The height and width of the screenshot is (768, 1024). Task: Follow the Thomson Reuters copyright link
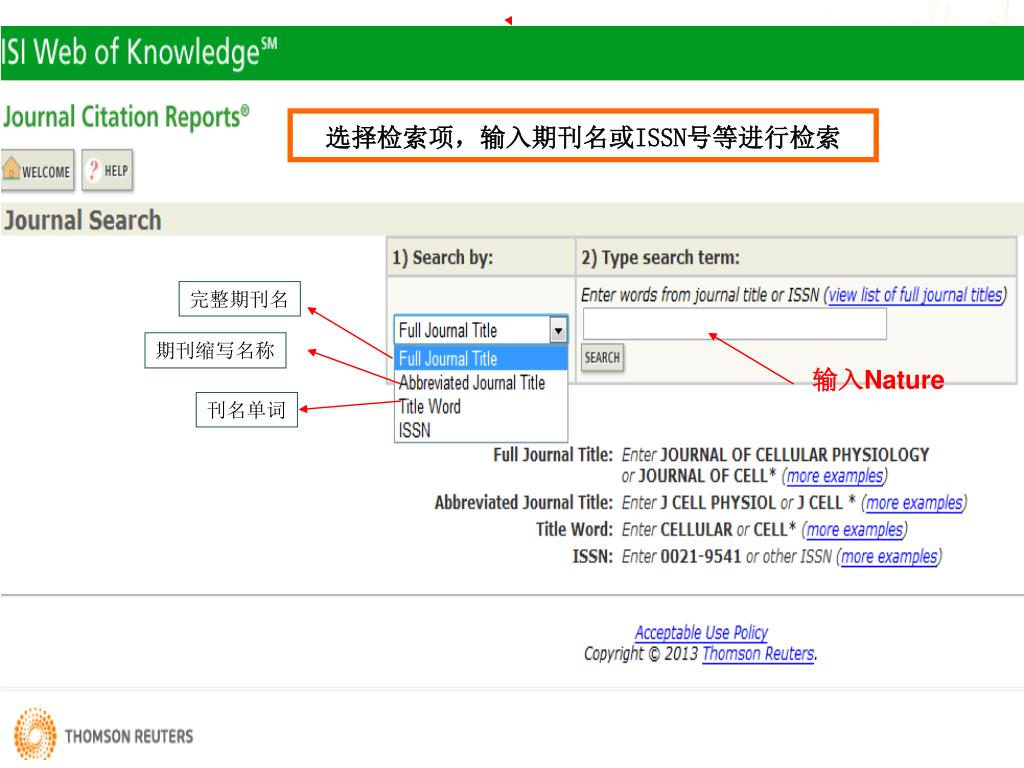click(x=758, y=654)
